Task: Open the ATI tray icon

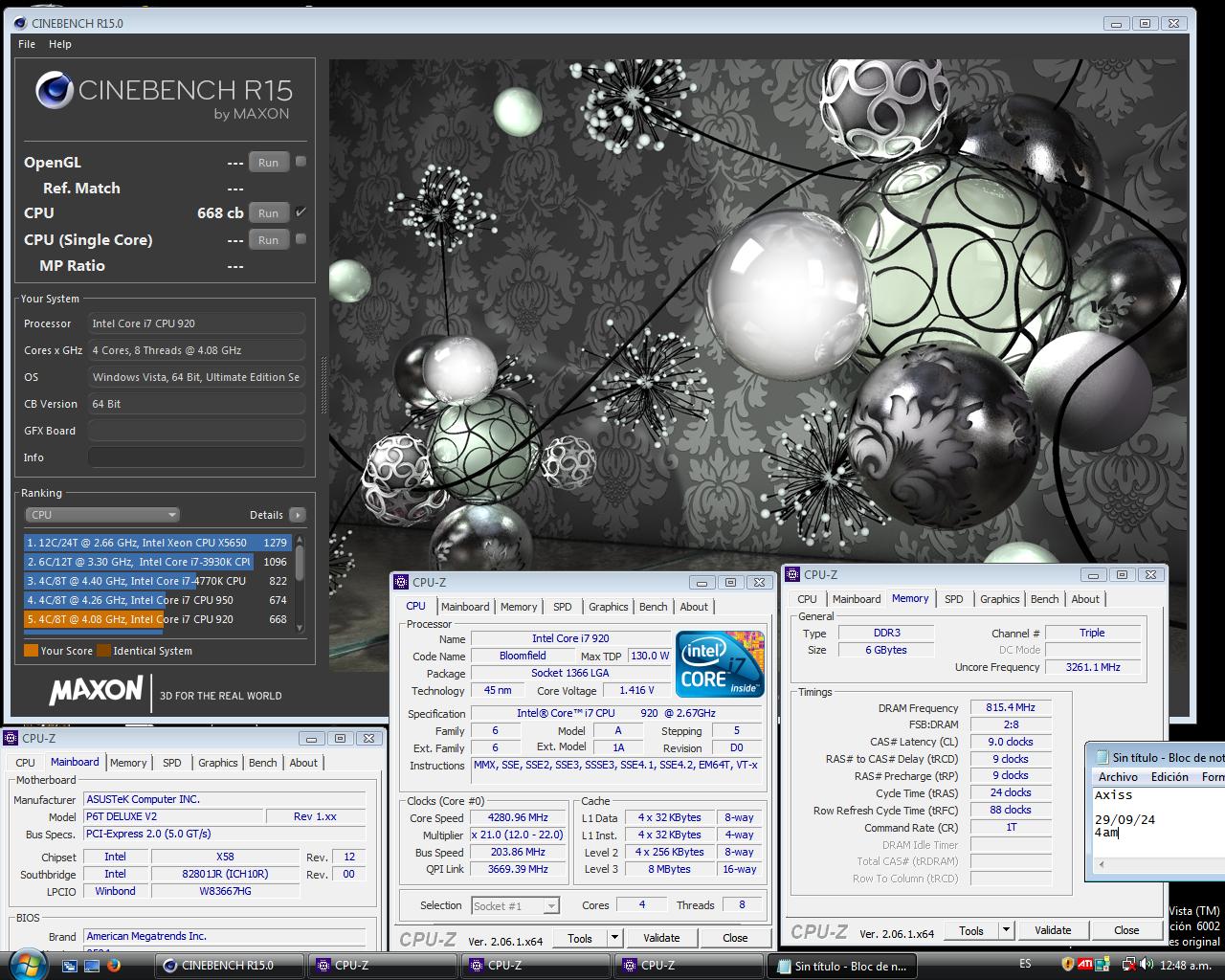Action: tap(1085, 964)
